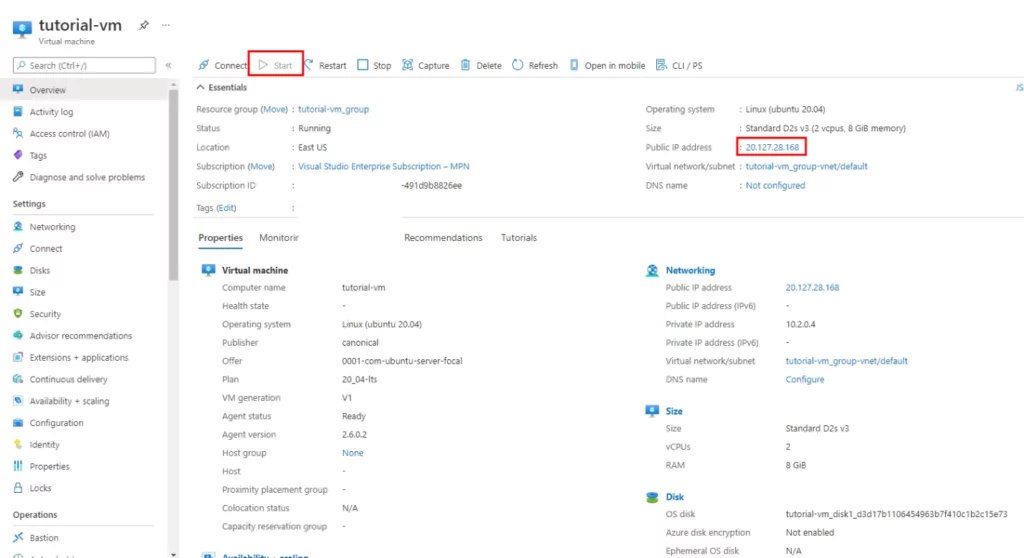This screenshot has width=1024, height=558.
Task: Switch to the Monitoring tab
Action: click(x=279, y=238)
